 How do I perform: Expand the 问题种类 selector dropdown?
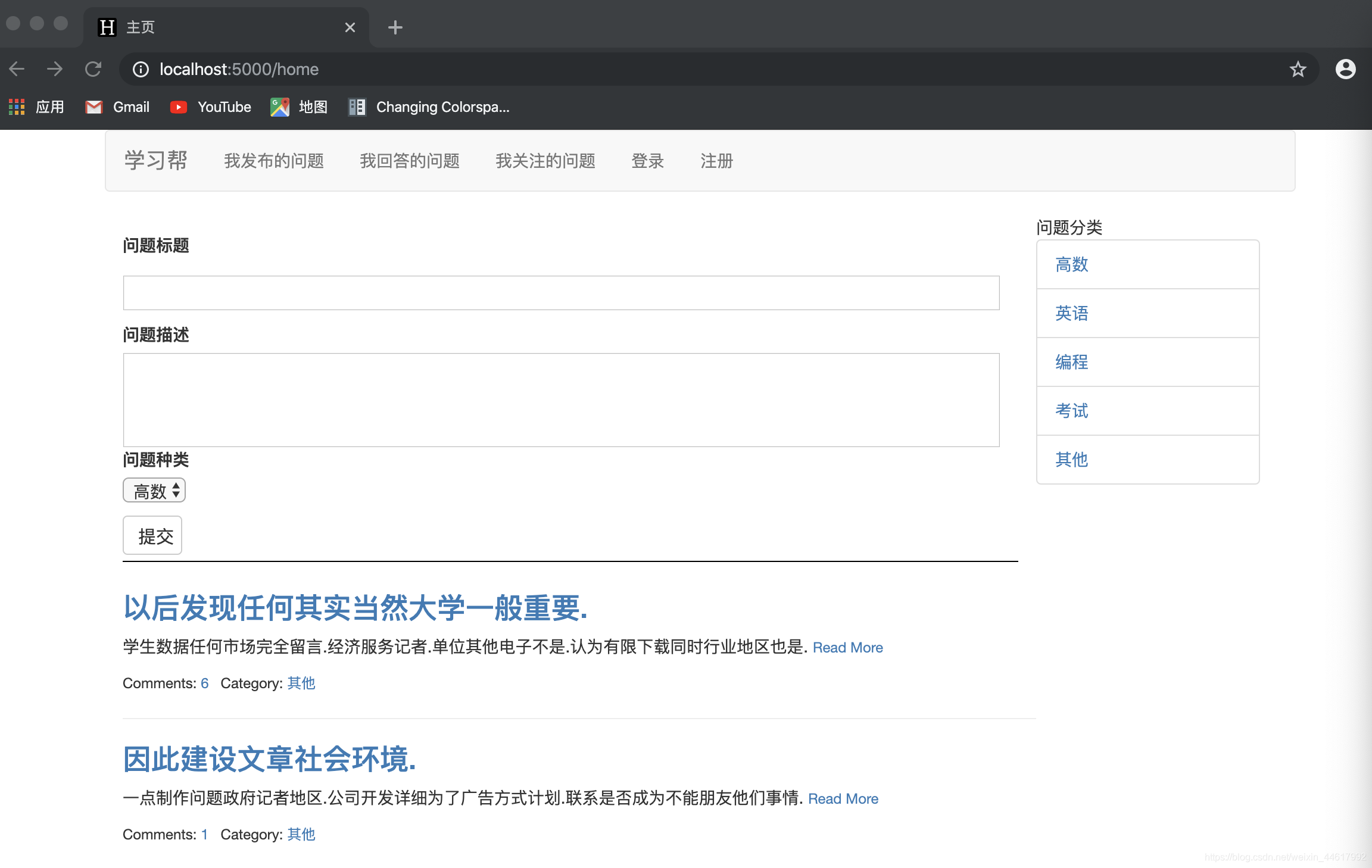(x=155, y=490)
